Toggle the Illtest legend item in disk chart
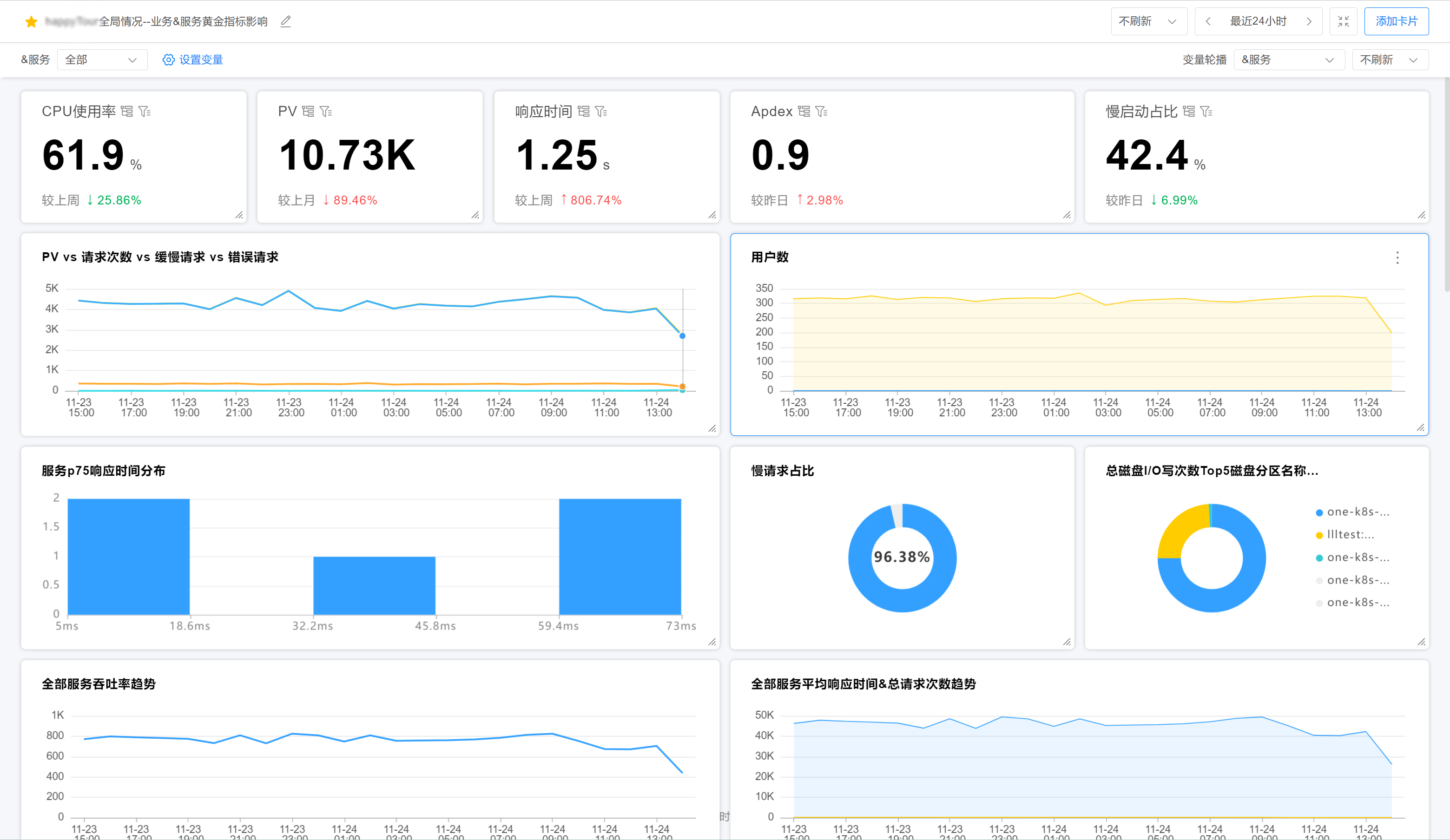1450x840 pixels. click(x=1349, y=535)
